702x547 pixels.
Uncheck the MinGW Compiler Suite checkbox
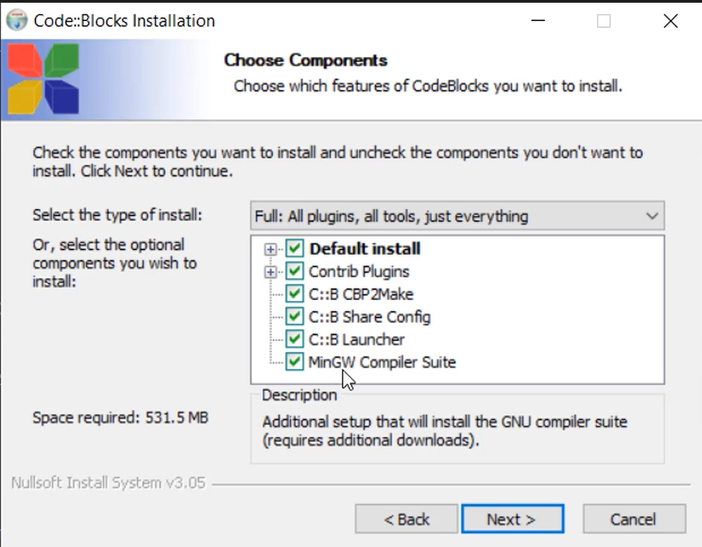coord(295,362)
